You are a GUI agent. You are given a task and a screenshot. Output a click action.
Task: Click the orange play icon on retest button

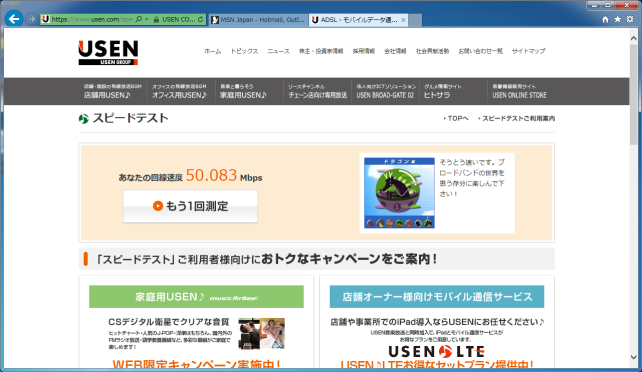click(x=158, y=206)
